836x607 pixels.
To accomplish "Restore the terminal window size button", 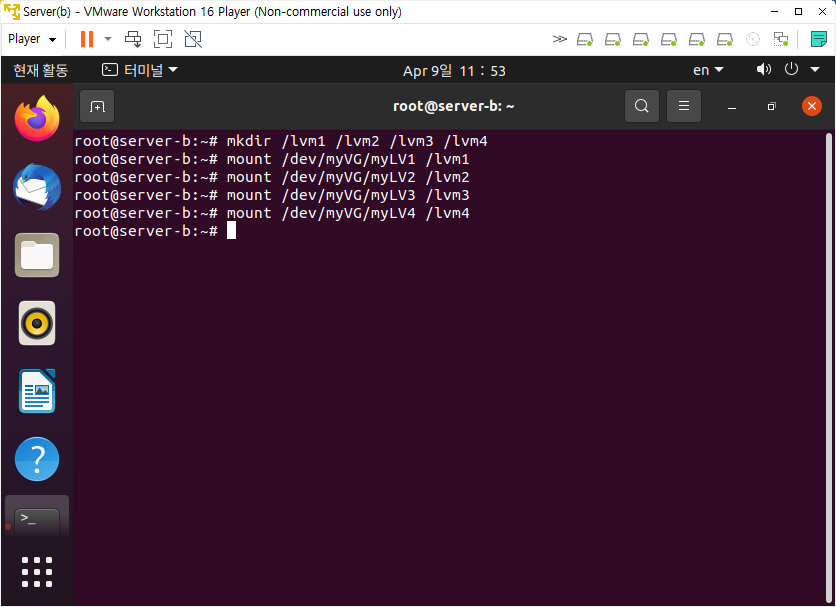I will pyautogui.click(x=771, y=107).
